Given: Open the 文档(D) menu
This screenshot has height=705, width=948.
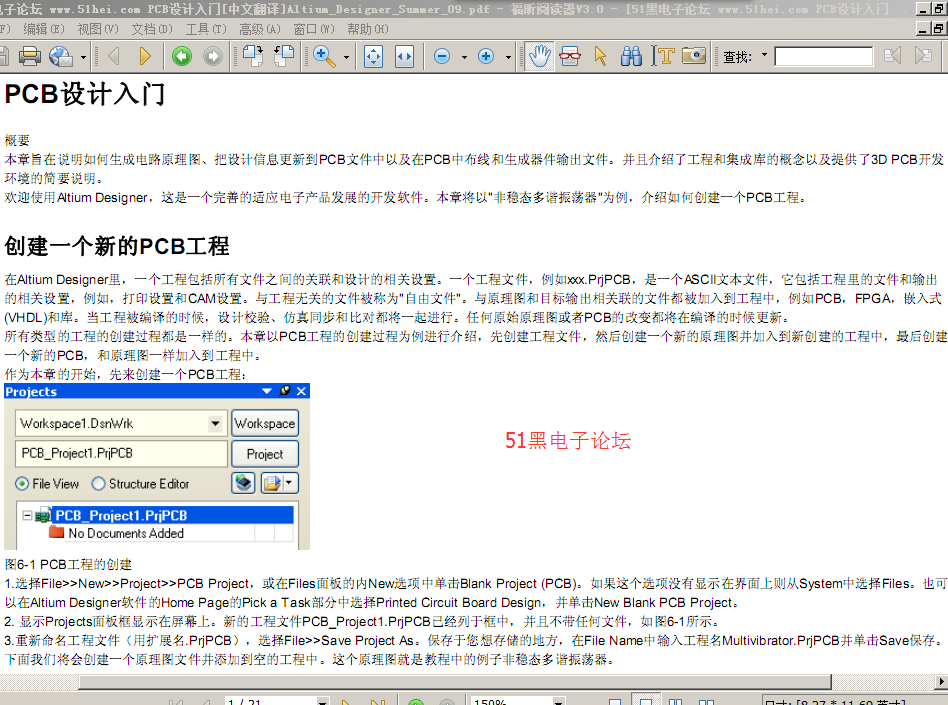Looking at the screenshot, I should [x=152, y=29].
